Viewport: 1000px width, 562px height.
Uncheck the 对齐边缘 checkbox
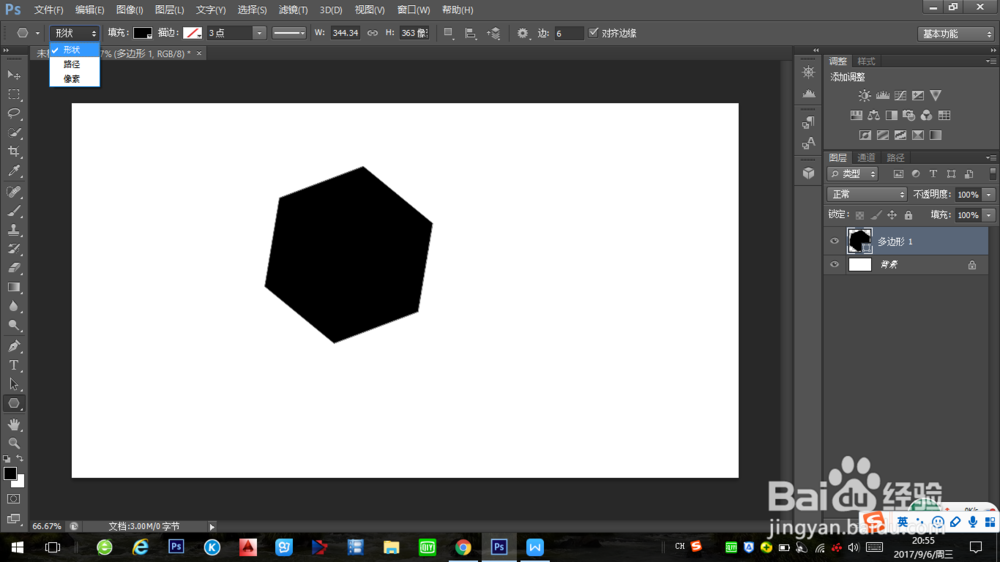tap(594, 33)
